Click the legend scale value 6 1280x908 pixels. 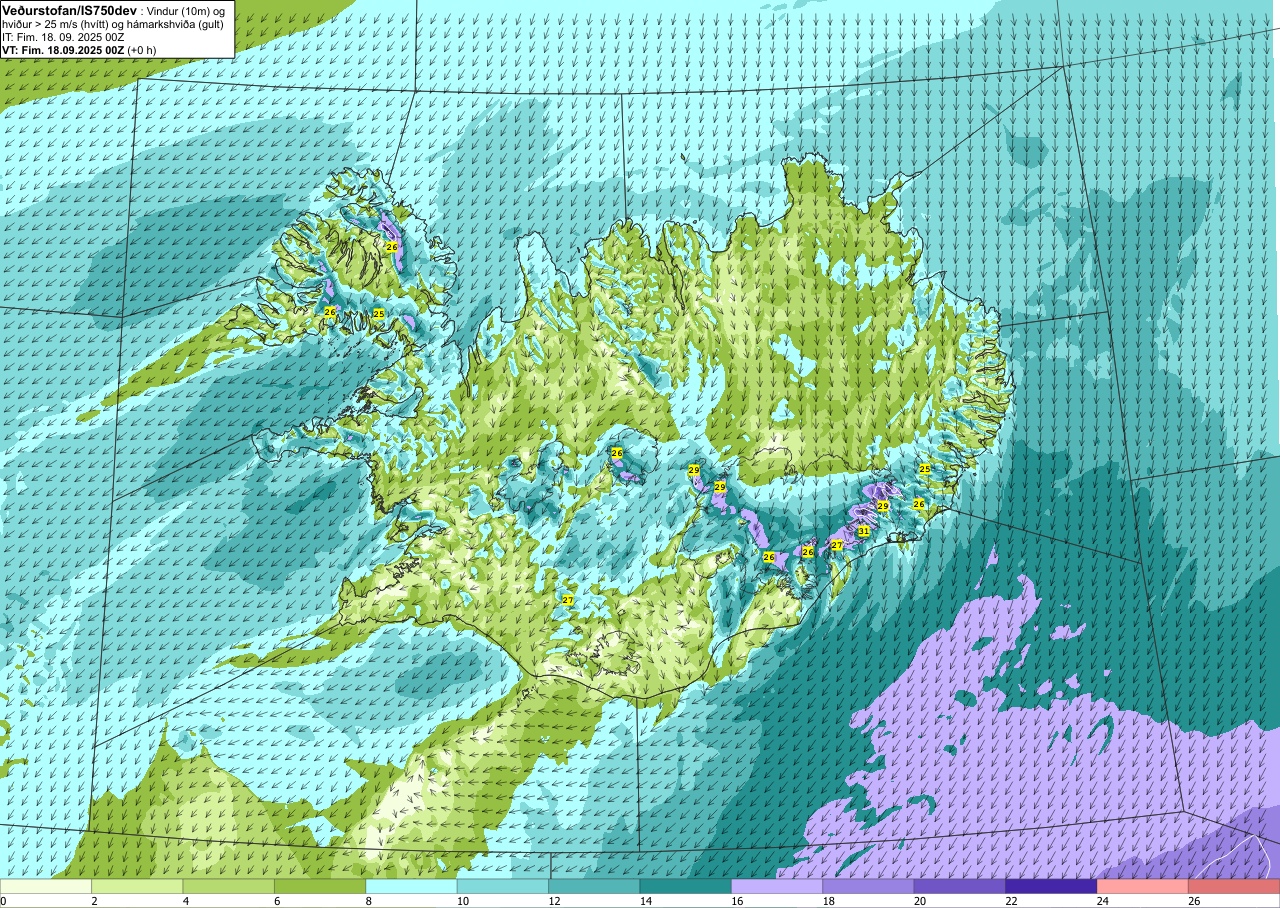point(278,901)
